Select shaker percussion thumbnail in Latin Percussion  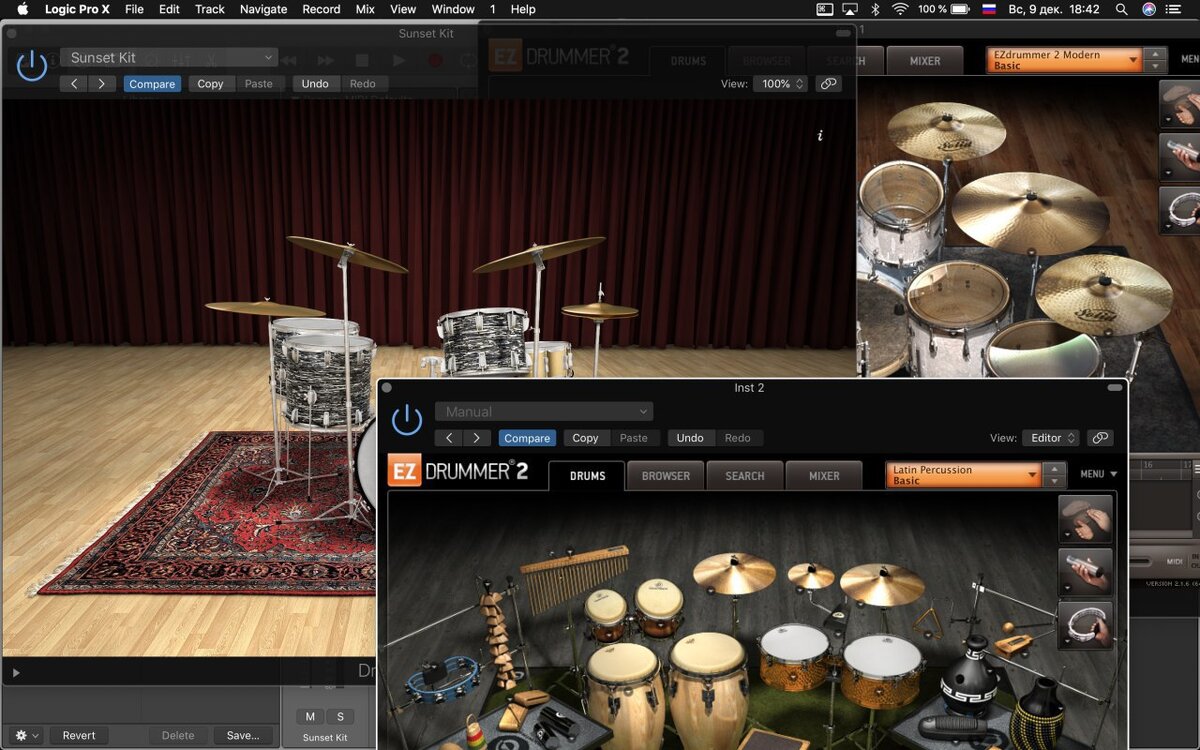pos(1085,572)
